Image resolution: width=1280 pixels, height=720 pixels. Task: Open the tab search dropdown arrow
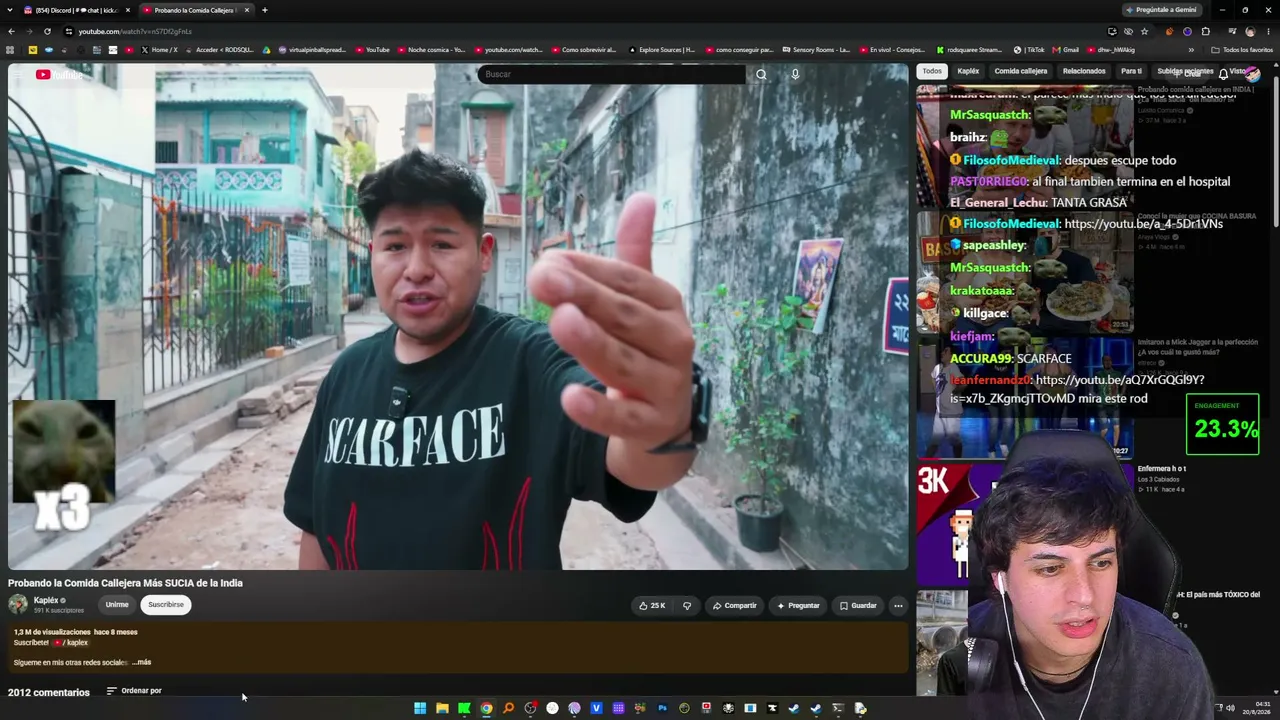pos(11,10)
